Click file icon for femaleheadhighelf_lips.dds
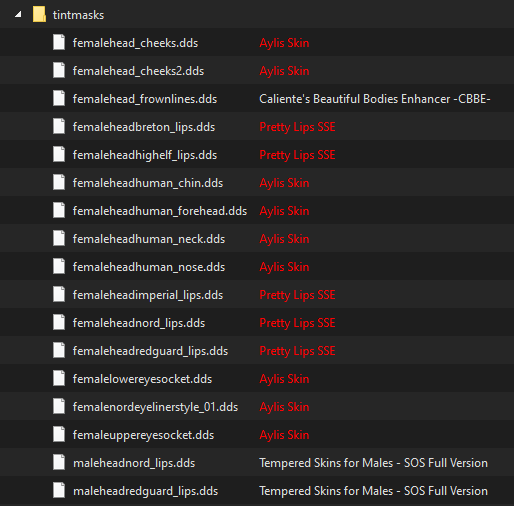Screen dimensions: 514x506 tap(59, 155)
